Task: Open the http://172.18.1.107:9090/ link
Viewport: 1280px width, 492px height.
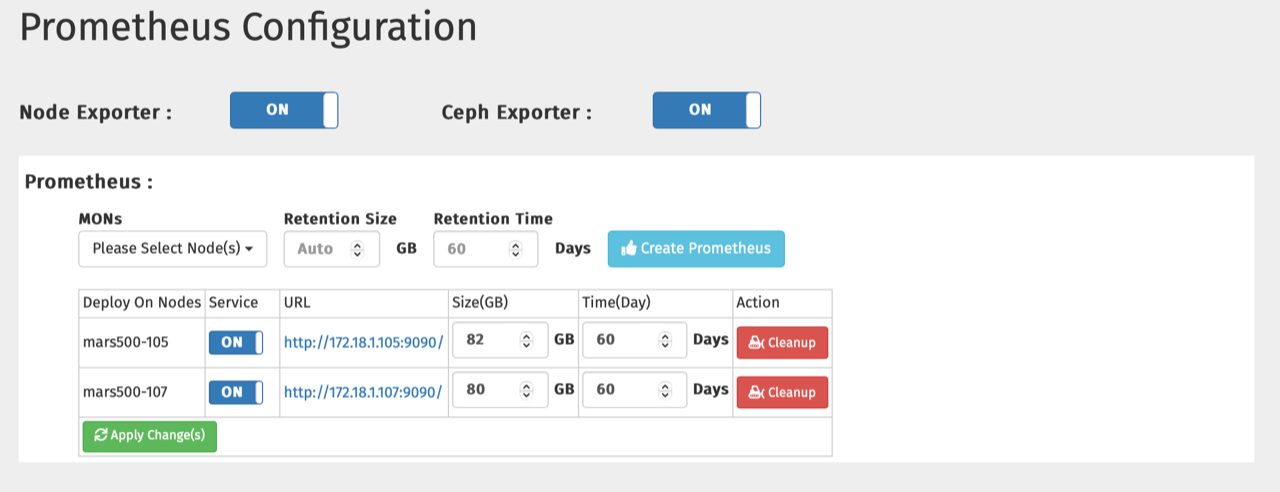Action: point(363,392)
